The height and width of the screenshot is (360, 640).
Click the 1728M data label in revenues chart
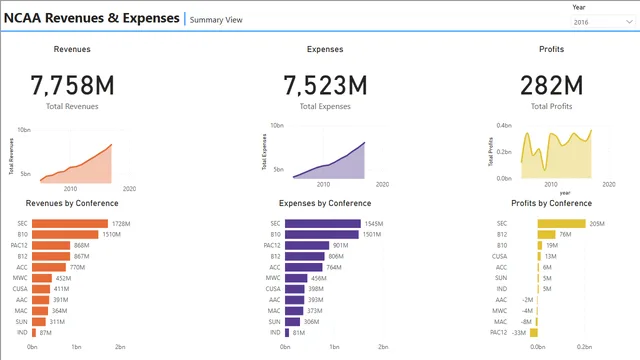point(121,224)
